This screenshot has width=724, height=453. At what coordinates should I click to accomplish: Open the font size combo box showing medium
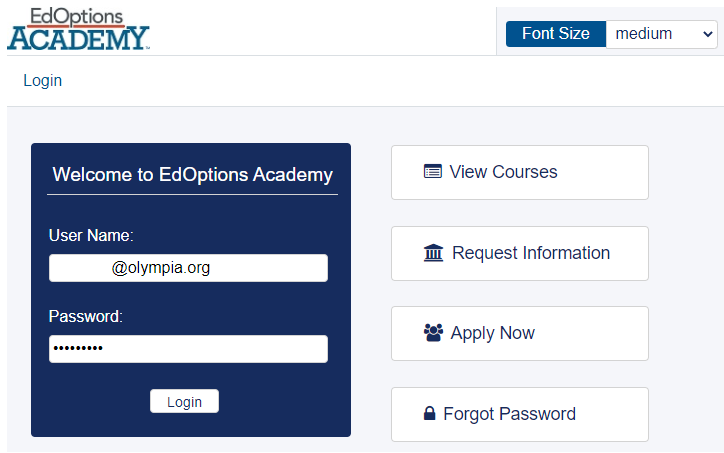tap(660, 34)
